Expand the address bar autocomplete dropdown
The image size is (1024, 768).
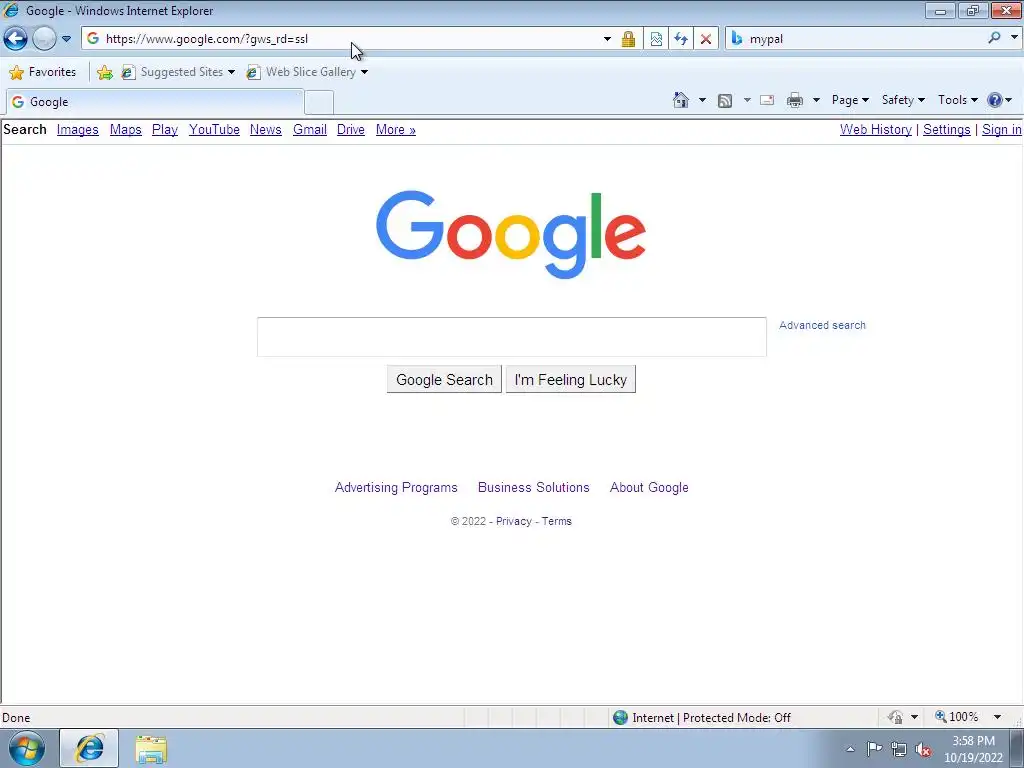(x=607, y=39)
